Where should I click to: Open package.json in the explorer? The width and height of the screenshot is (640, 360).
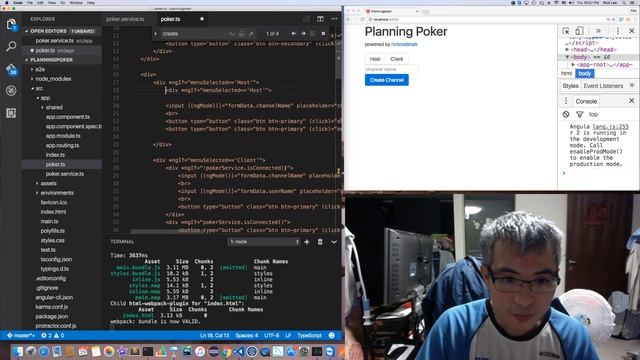pos(51,316)
